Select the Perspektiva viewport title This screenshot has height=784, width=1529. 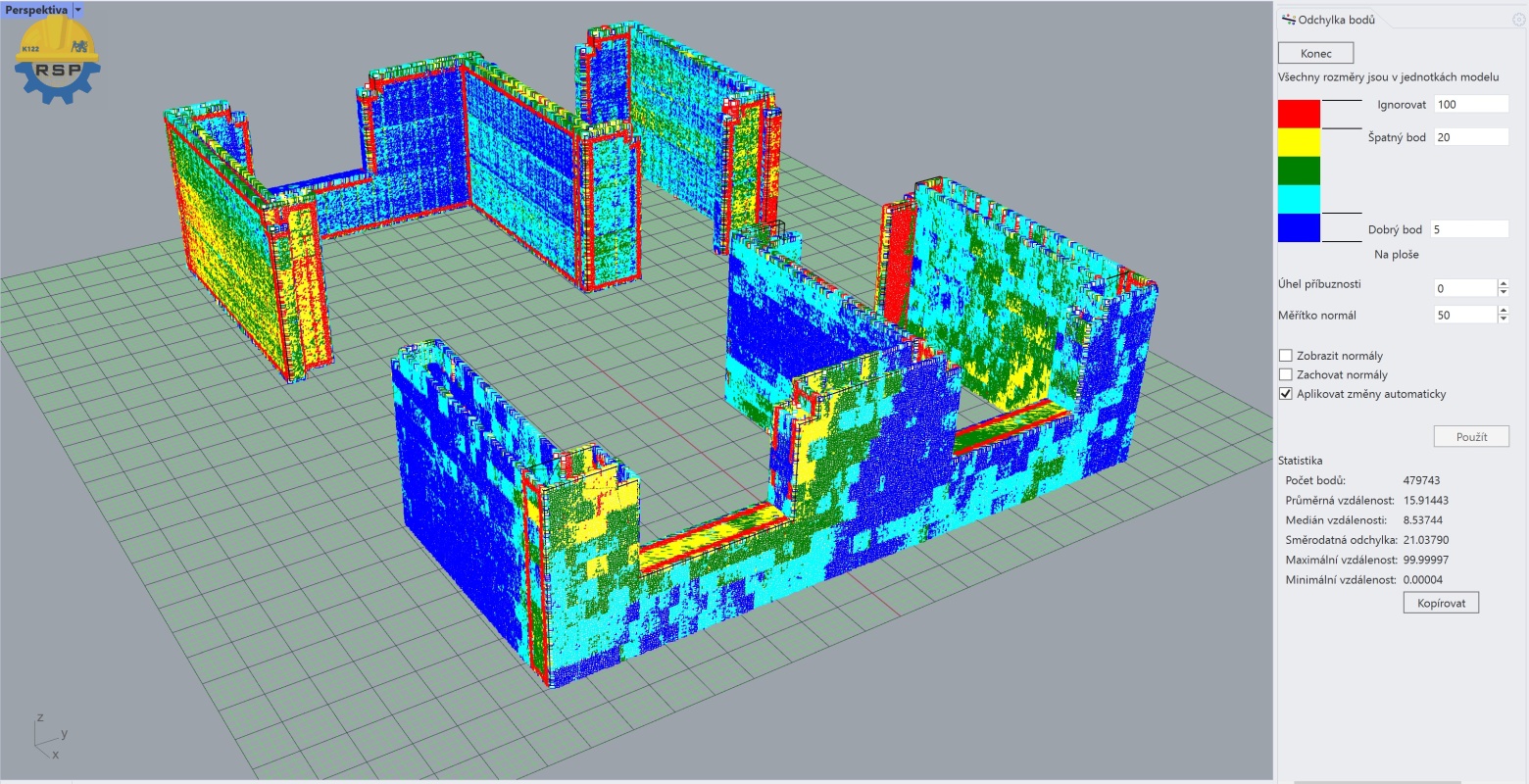click(x=36, y=10)
